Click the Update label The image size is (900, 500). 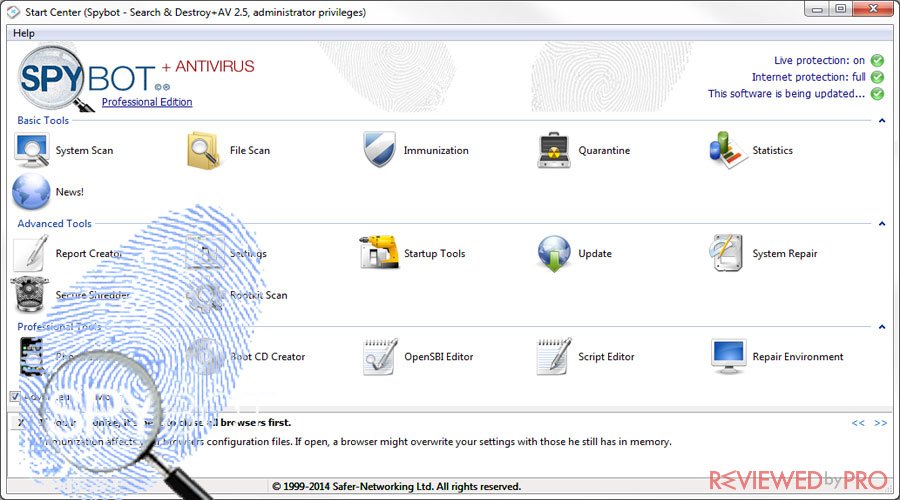(595, 254)
